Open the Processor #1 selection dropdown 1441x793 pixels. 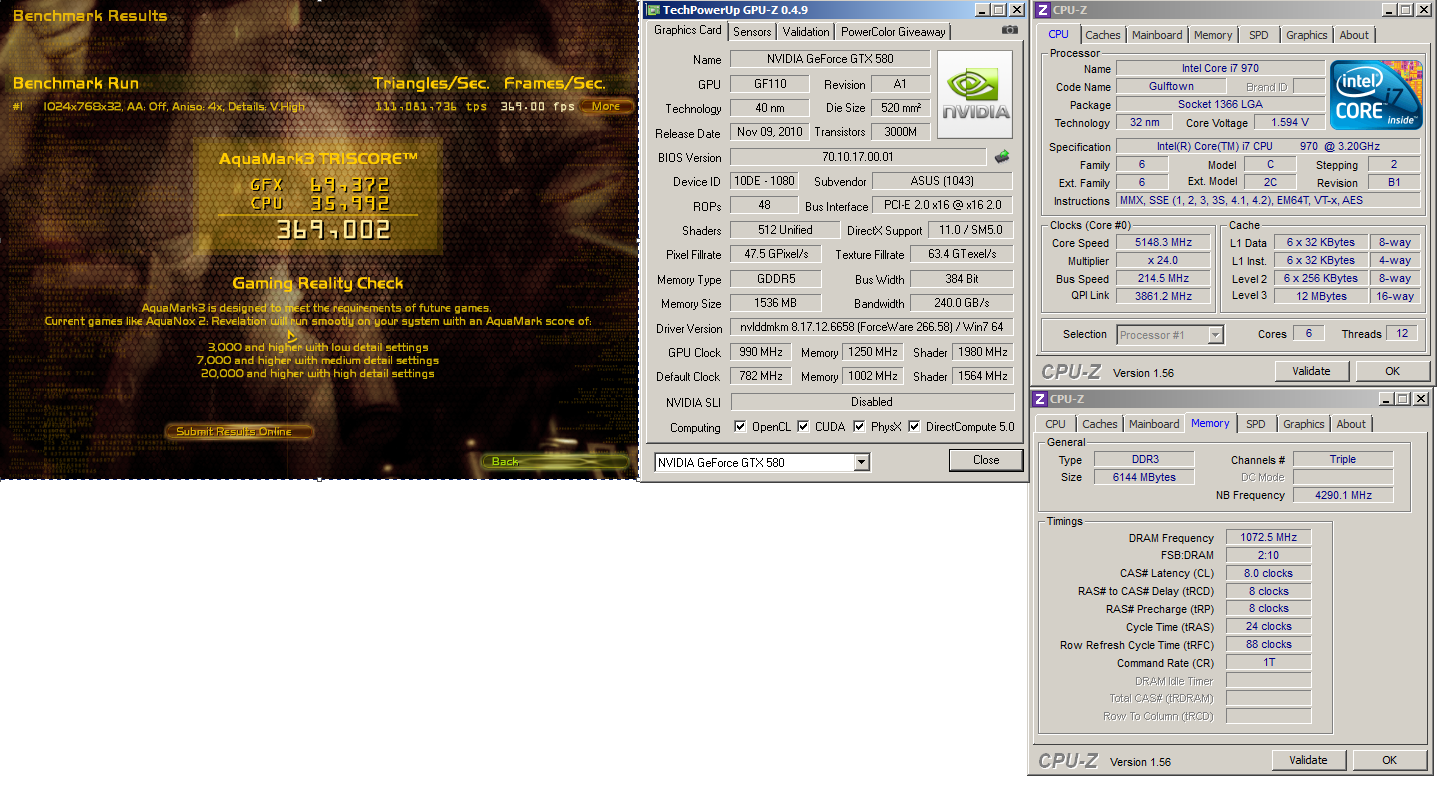coord(1215,335)
